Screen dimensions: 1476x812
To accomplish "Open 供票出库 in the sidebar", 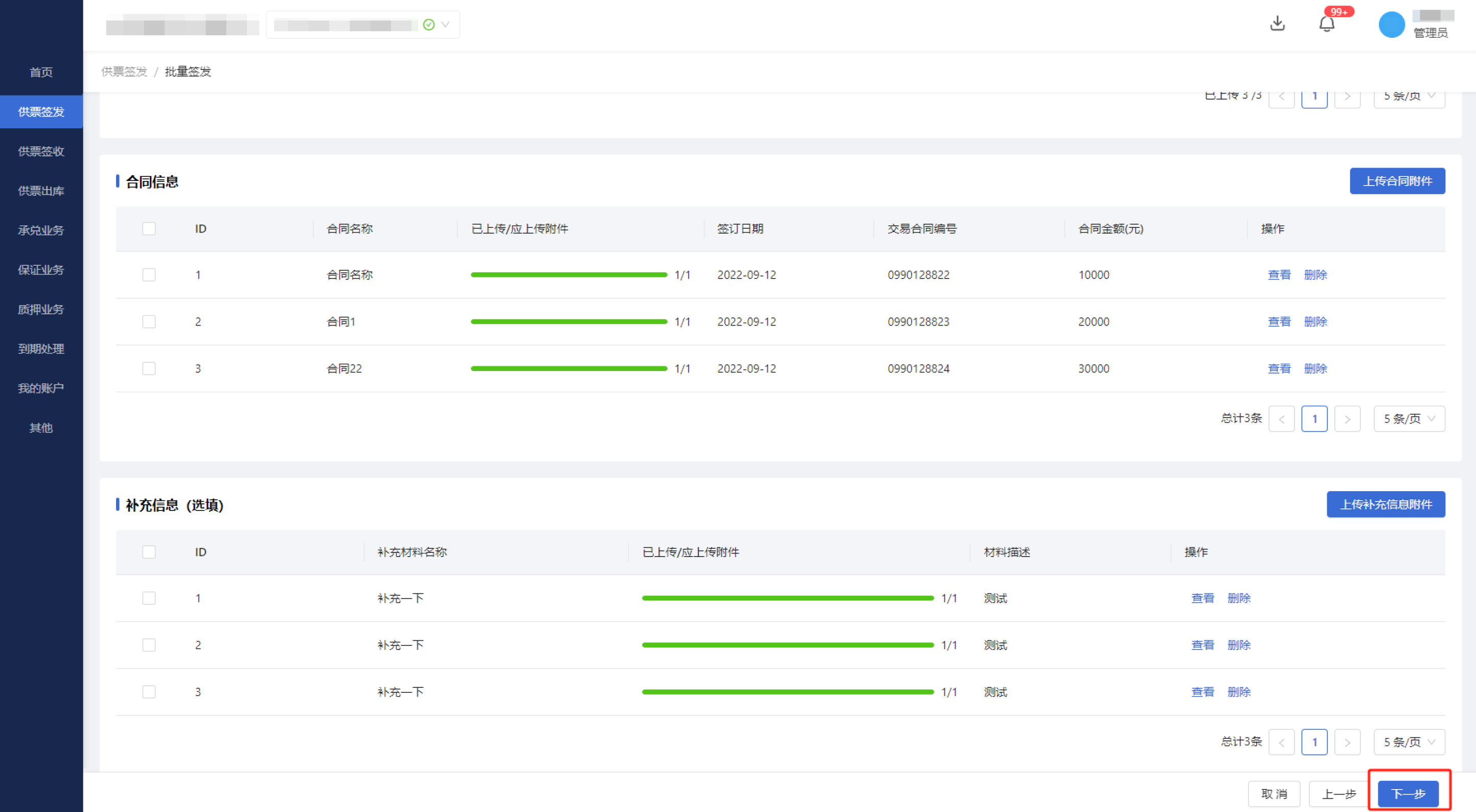I will tap(41, 191).
